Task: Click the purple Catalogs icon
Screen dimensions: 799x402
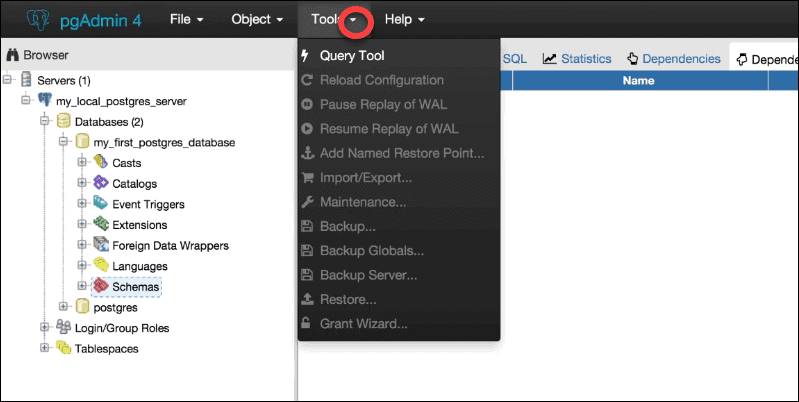Action: tap(100, 182)
